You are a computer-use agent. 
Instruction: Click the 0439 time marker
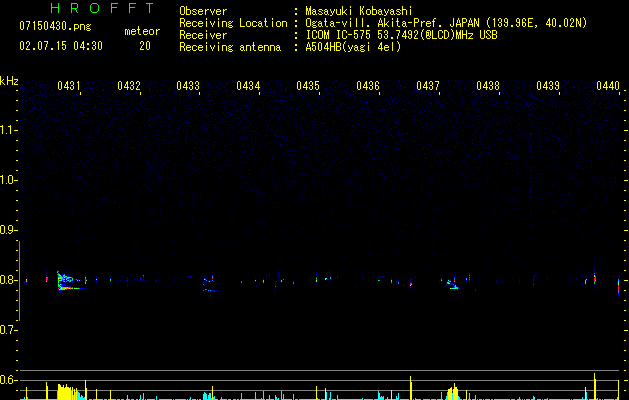[x=548, y=85]
